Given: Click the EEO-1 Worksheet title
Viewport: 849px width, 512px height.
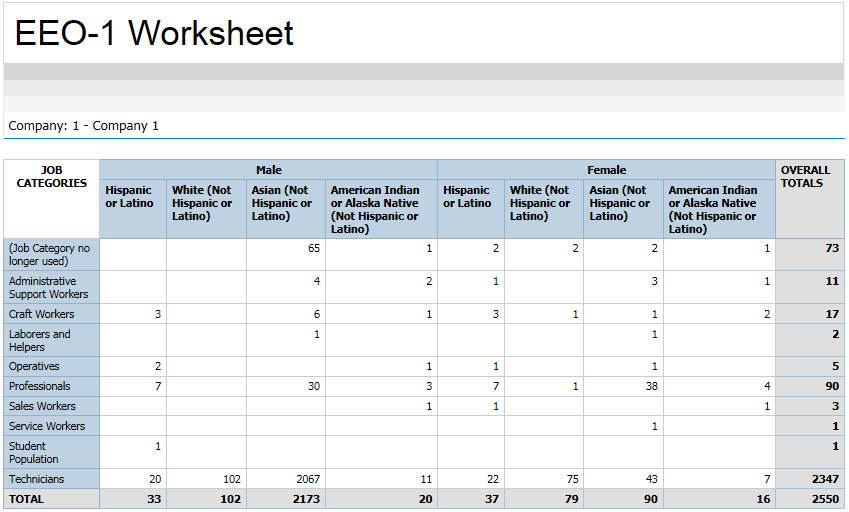Looking at the screenshot, I should [154, 33].
